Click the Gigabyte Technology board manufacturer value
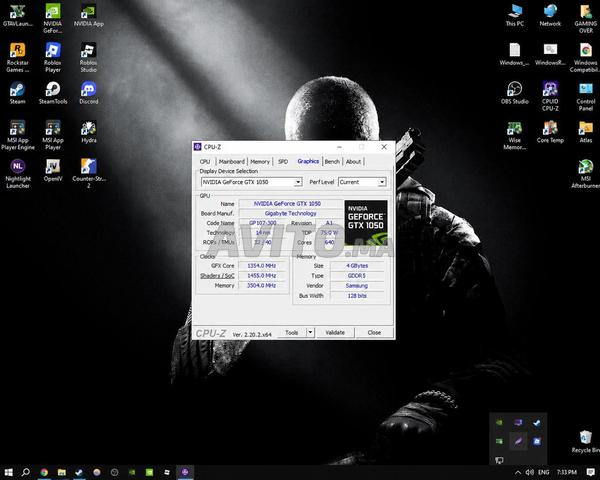The image size is (600, 480). [x=291, y=213]
